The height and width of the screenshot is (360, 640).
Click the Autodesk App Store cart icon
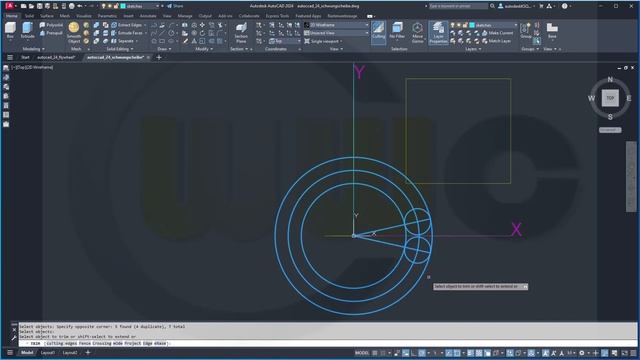click(541, 6)
